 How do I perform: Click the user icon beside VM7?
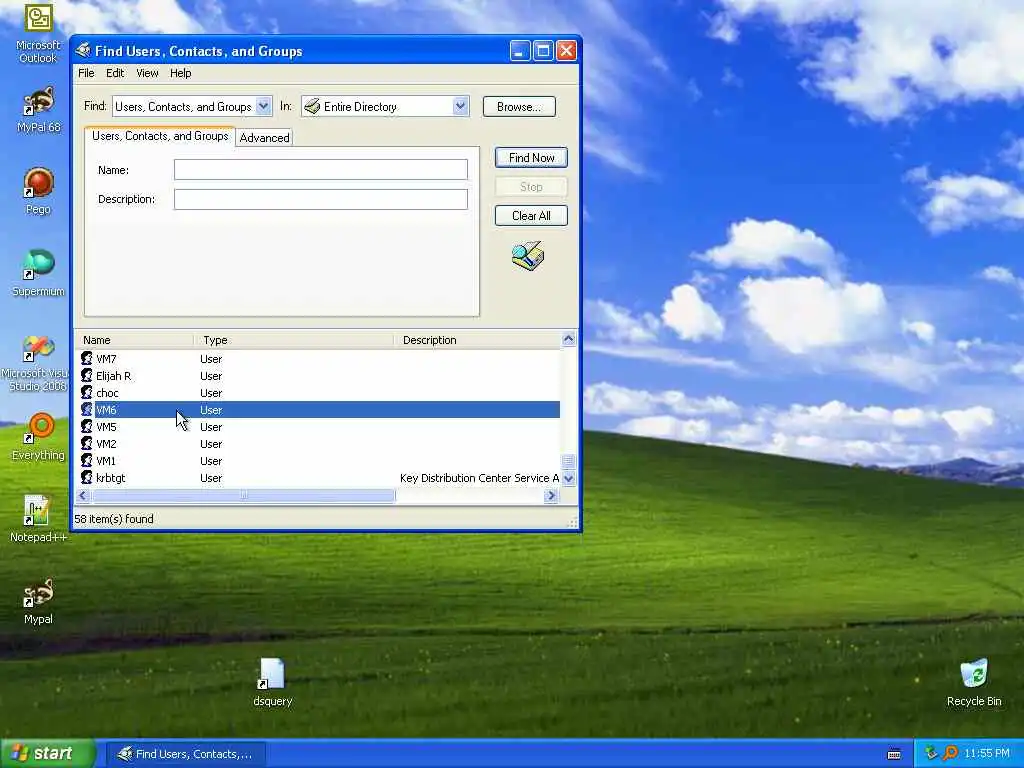click(86, 359)
